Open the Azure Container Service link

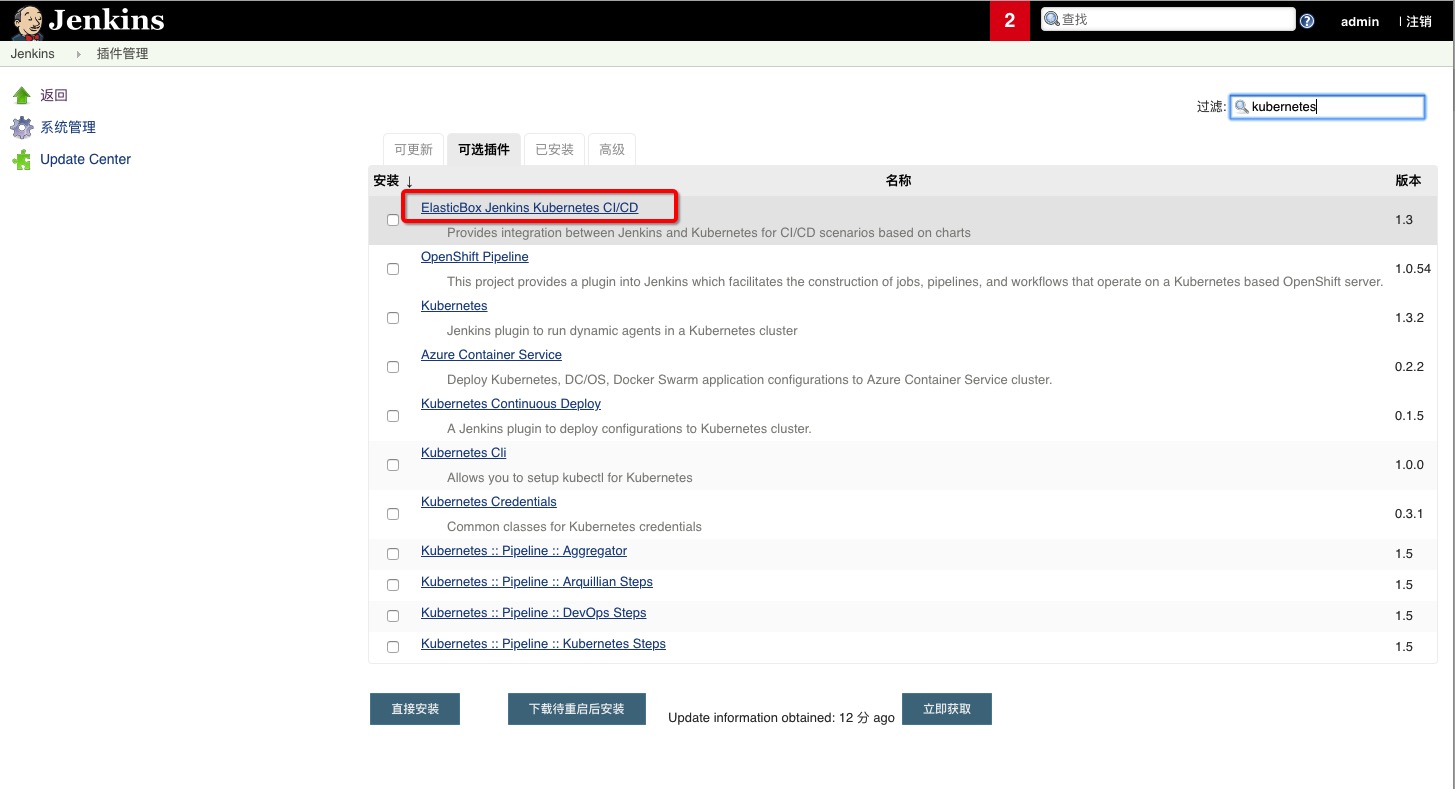pos(491,355)
